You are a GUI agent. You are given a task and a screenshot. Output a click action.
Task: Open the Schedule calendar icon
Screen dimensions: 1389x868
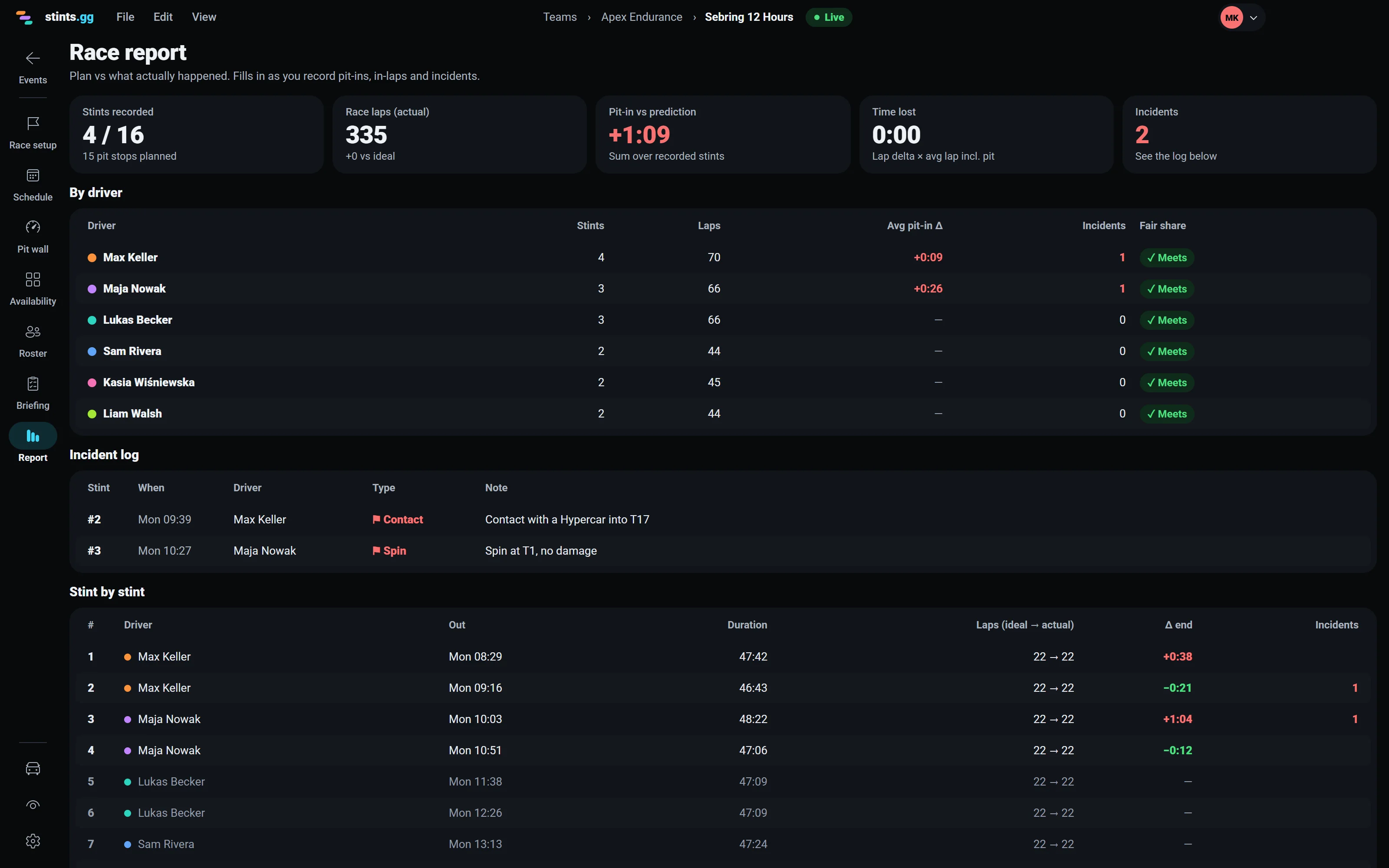[x=33, y=176]
